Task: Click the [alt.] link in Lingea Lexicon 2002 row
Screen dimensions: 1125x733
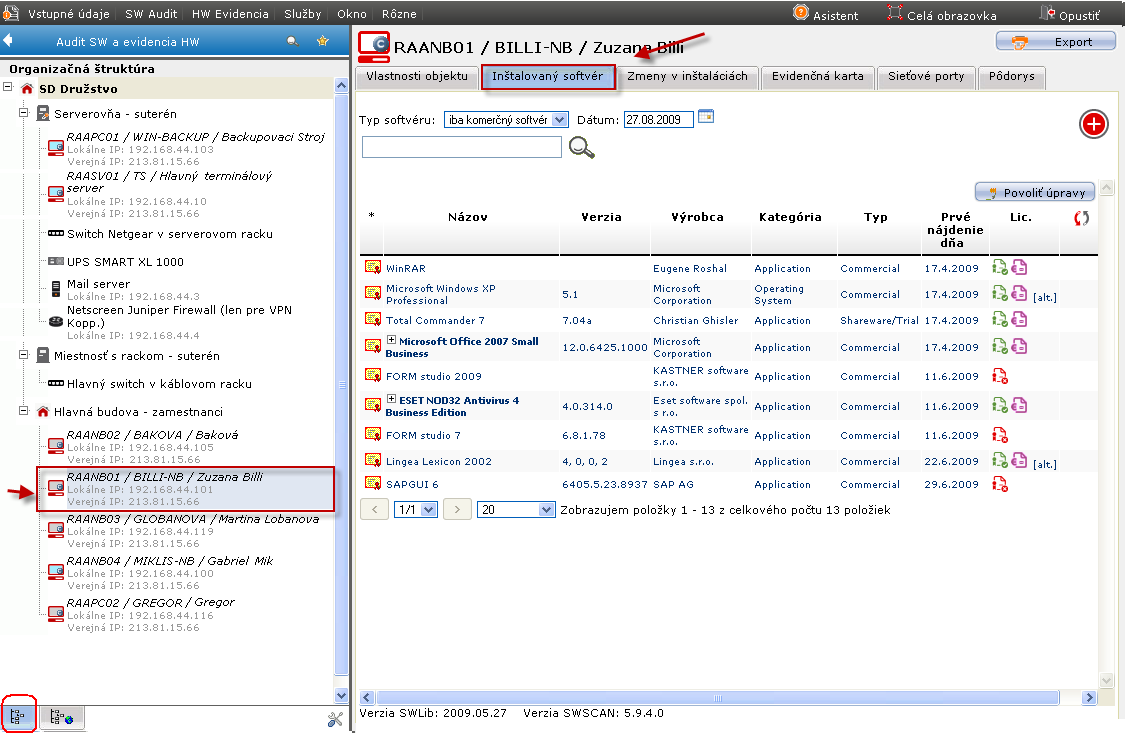Action: (1045, 464)
